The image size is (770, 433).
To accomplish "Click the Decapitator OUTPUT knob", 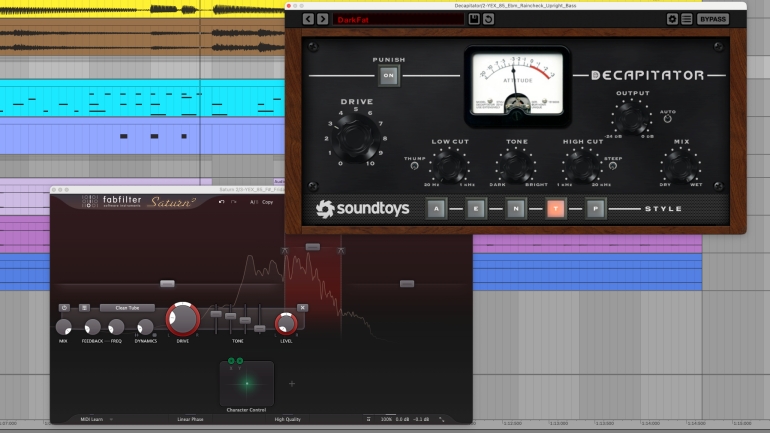I will click(x=632, y=118).
